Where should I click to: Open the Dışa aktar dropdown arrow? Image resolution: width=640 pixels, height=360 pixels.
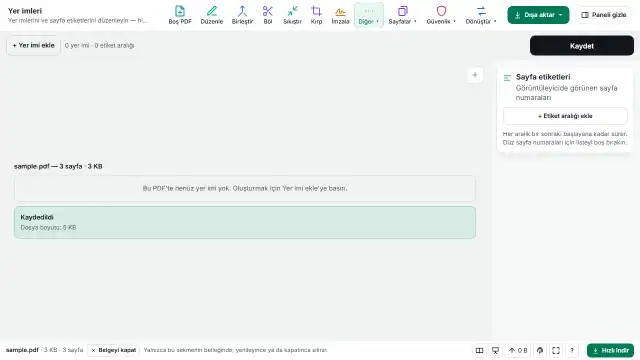[561, 15]
